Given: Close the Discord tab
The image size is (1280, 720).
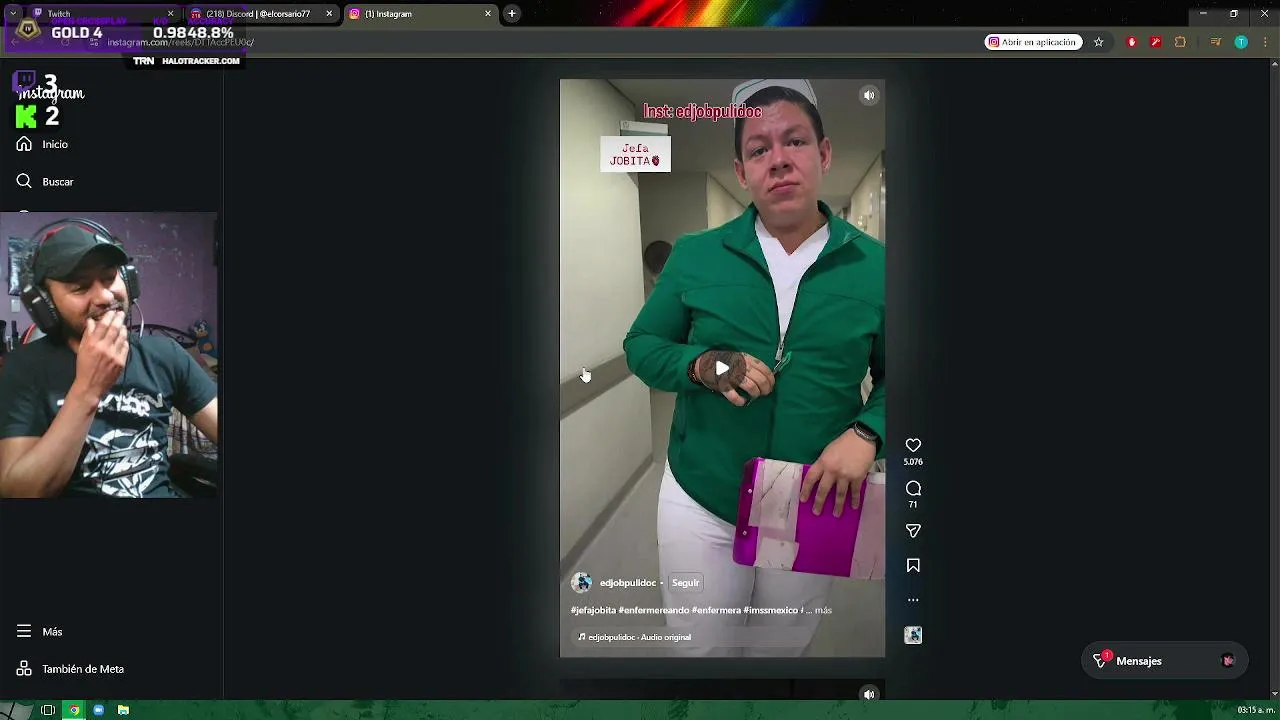Looking at the screenshot, I should tap(329, 14).
